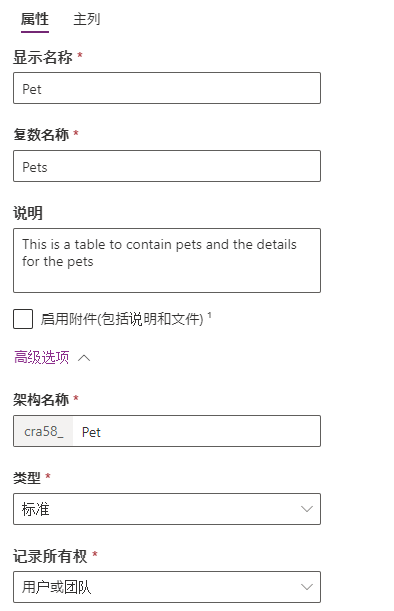Click the chevron arrow in 记录所有权 dropdown
Screen dimensions: 394x611
pyautogui.click(x=307, y=587)
